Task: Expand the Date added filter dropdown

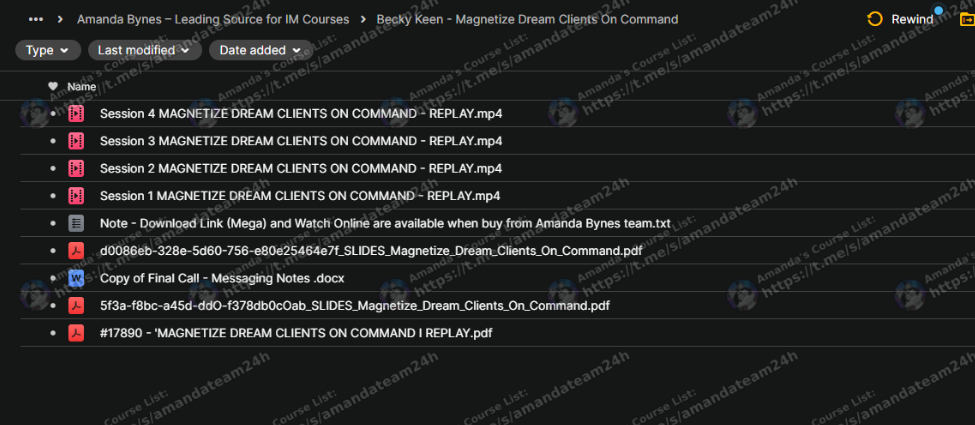Action: (x=260, y=50)
